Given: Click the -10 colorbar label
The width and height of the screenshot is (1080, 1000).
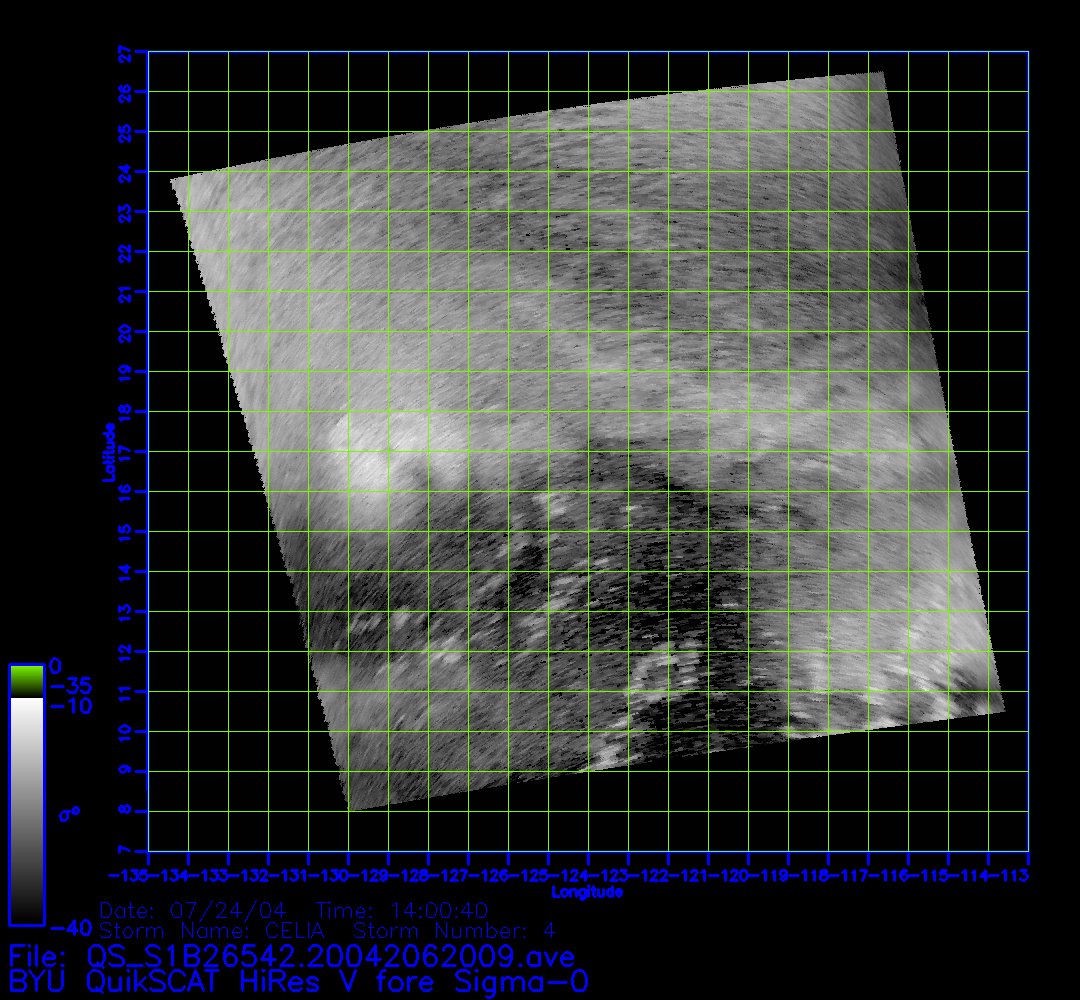Looking at the screenshot, I should click(x=71, y=706).
